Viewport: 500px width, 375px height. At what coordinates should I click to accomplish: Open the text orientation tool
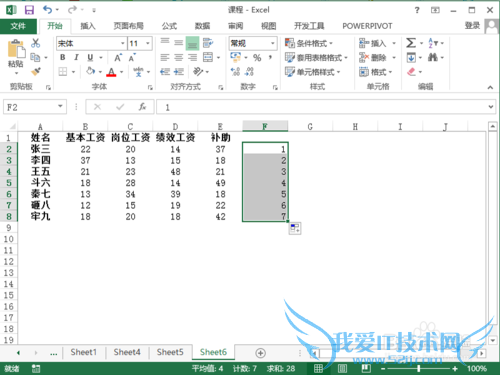point(198,71)
